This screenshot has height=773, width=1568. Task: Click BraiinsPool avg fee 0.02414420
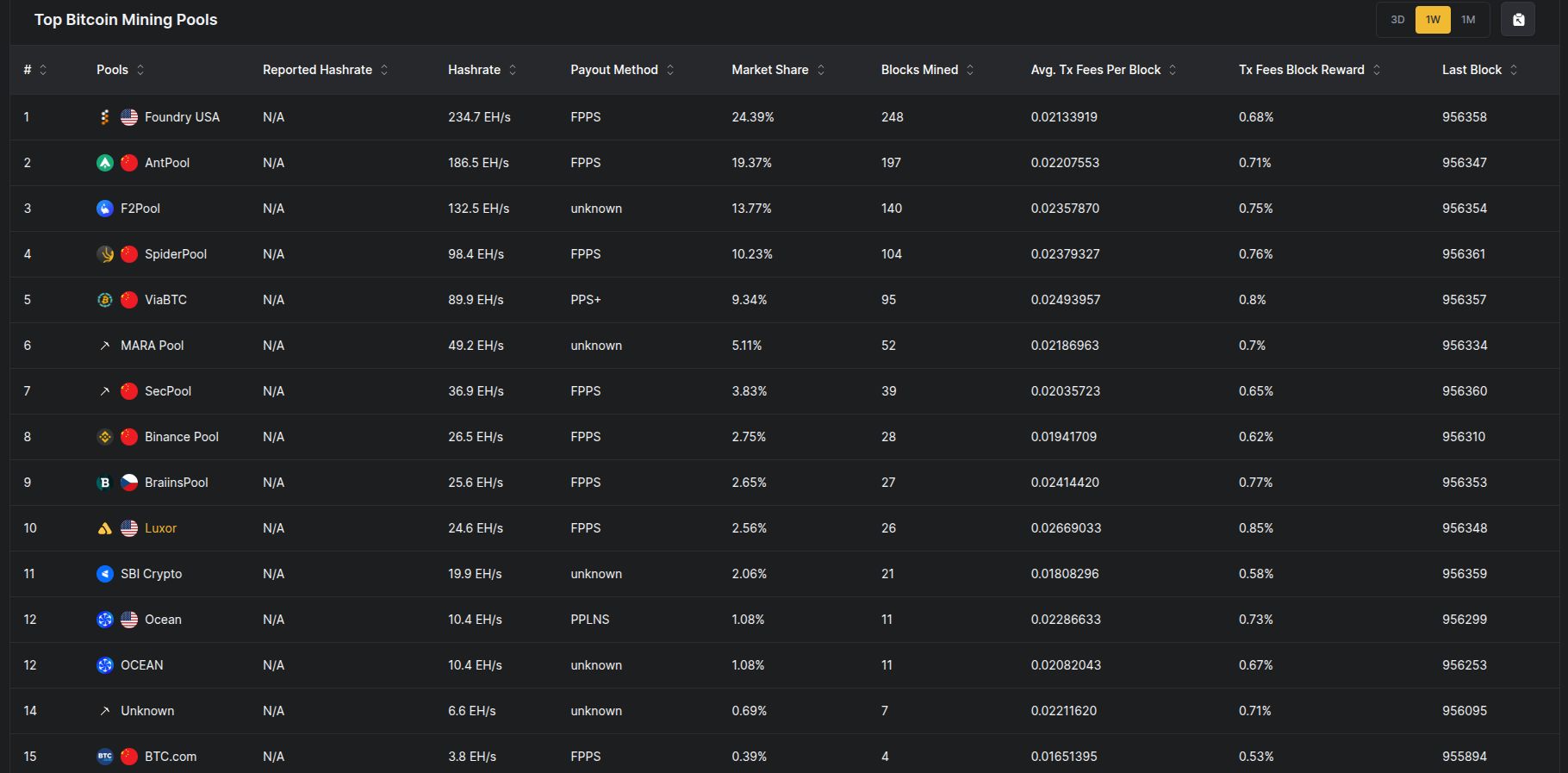pyautogui.click(x=1065, y=483)
